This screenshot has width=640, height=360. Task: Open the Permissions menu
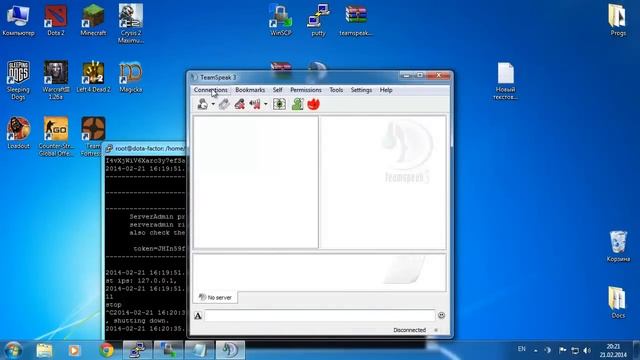tap(306, 90)
